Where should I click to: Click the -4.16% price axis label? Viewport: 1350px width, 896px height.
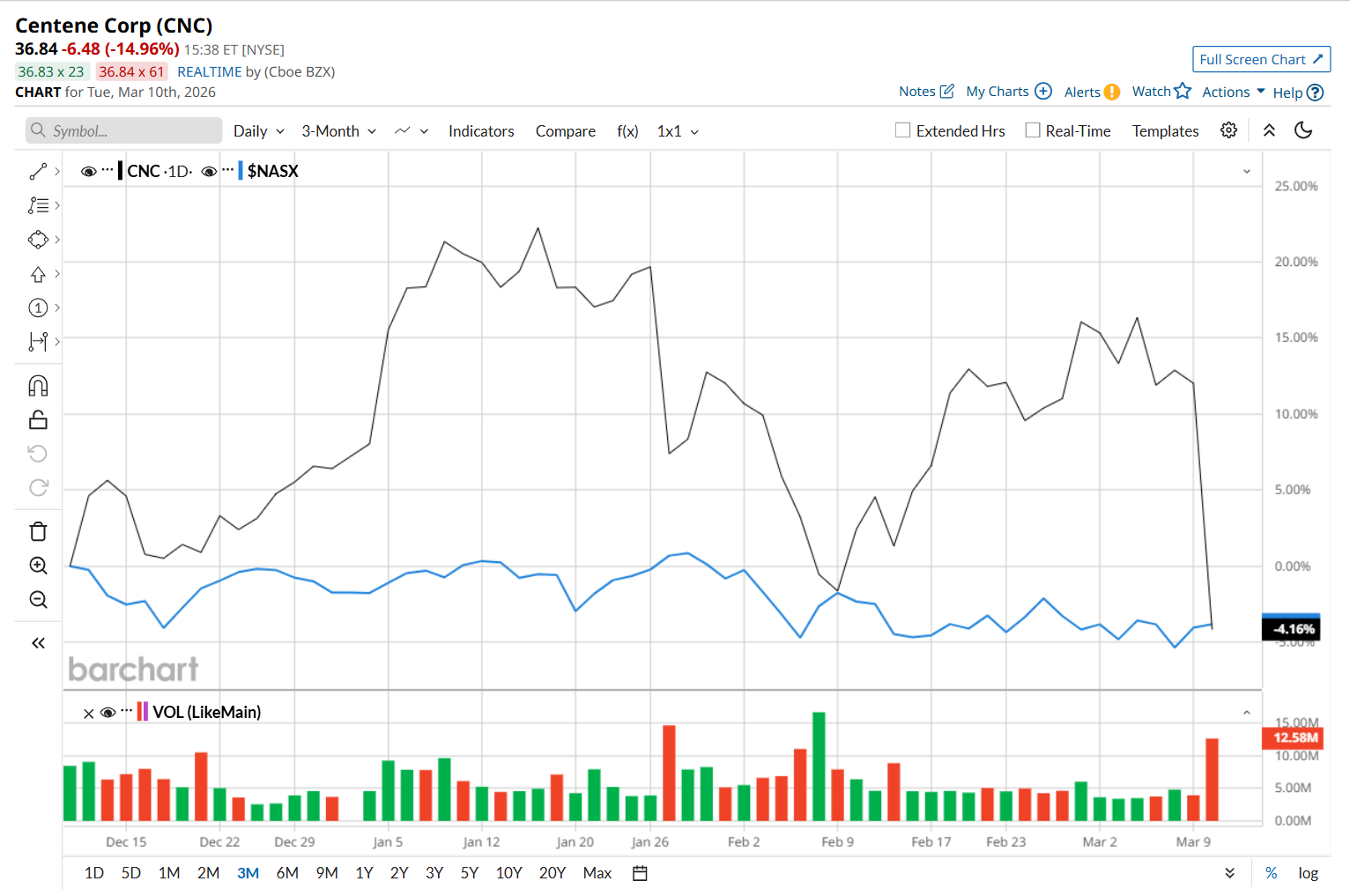pyautogui.click(x=1291, y=629)
